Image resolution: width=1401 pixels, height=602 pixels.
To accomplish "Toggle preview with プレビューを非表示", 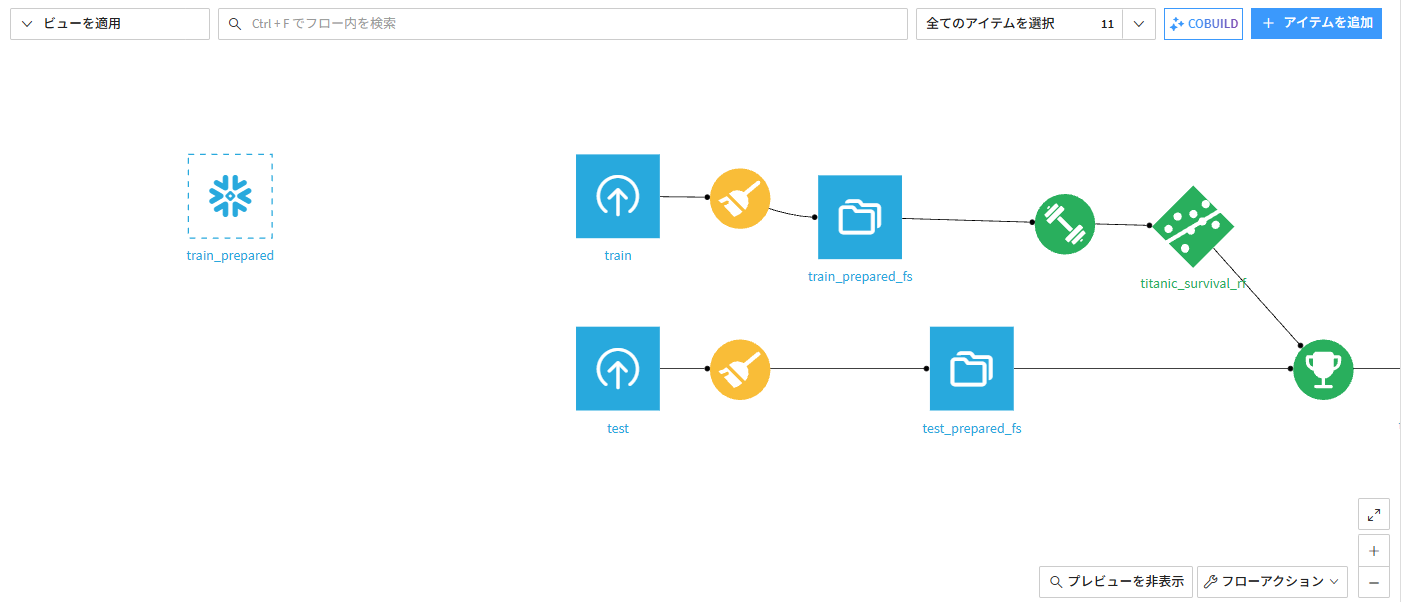I will pyautogui.click(x=1116, y=581).
